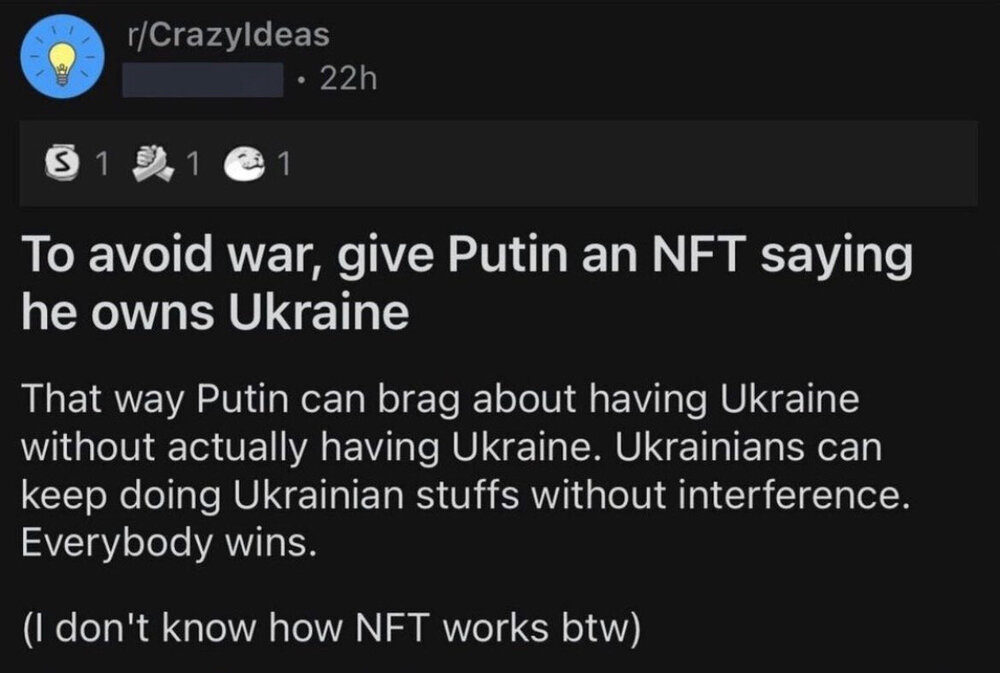The width and height of the screenshot is (1000, 673).
Task: Click the 22h post timestamp
Action: click(343, 78)
